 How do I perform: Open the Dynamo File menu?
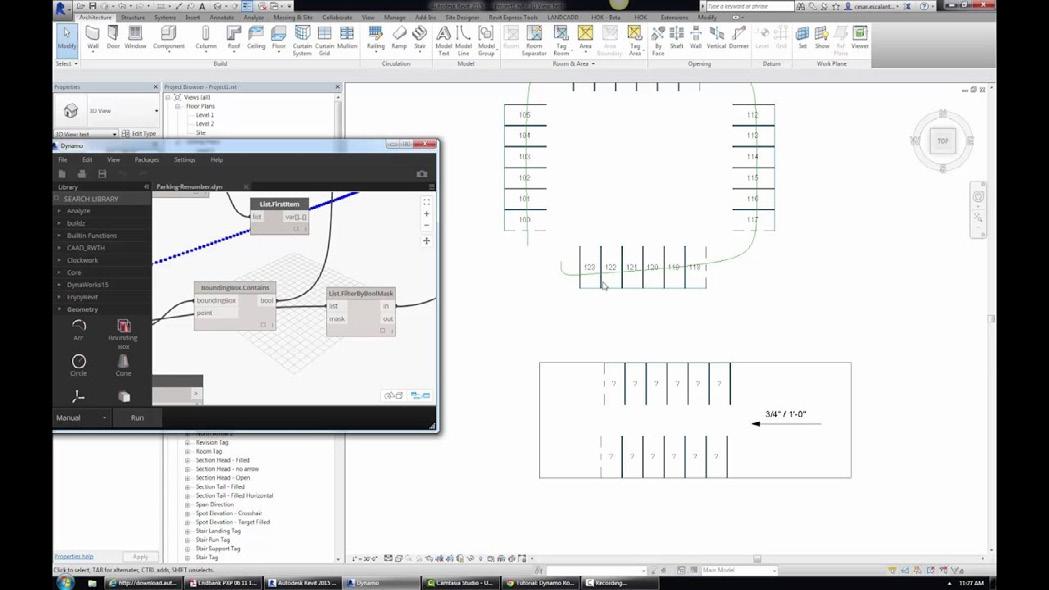pyautogui.click(x=62, y=160)
